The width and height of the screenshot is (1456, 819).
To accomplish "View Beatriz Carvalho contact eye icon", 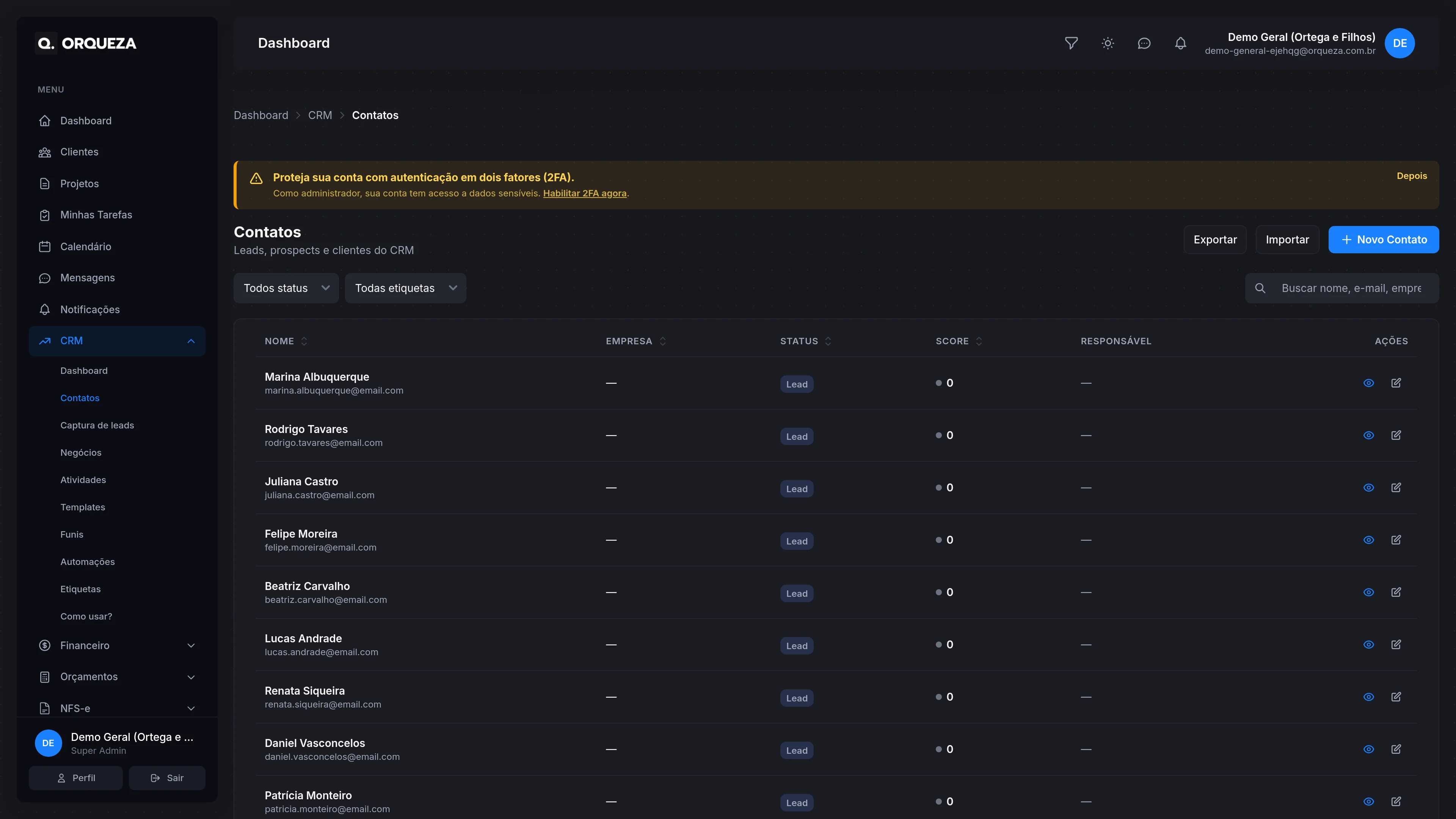I will pos(1368,592).
